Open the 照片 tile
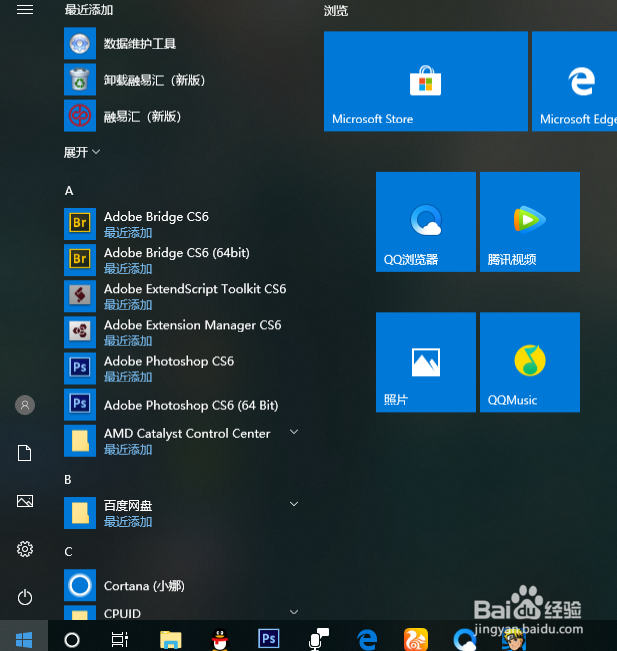617x651 pixels. click(426, 362)
